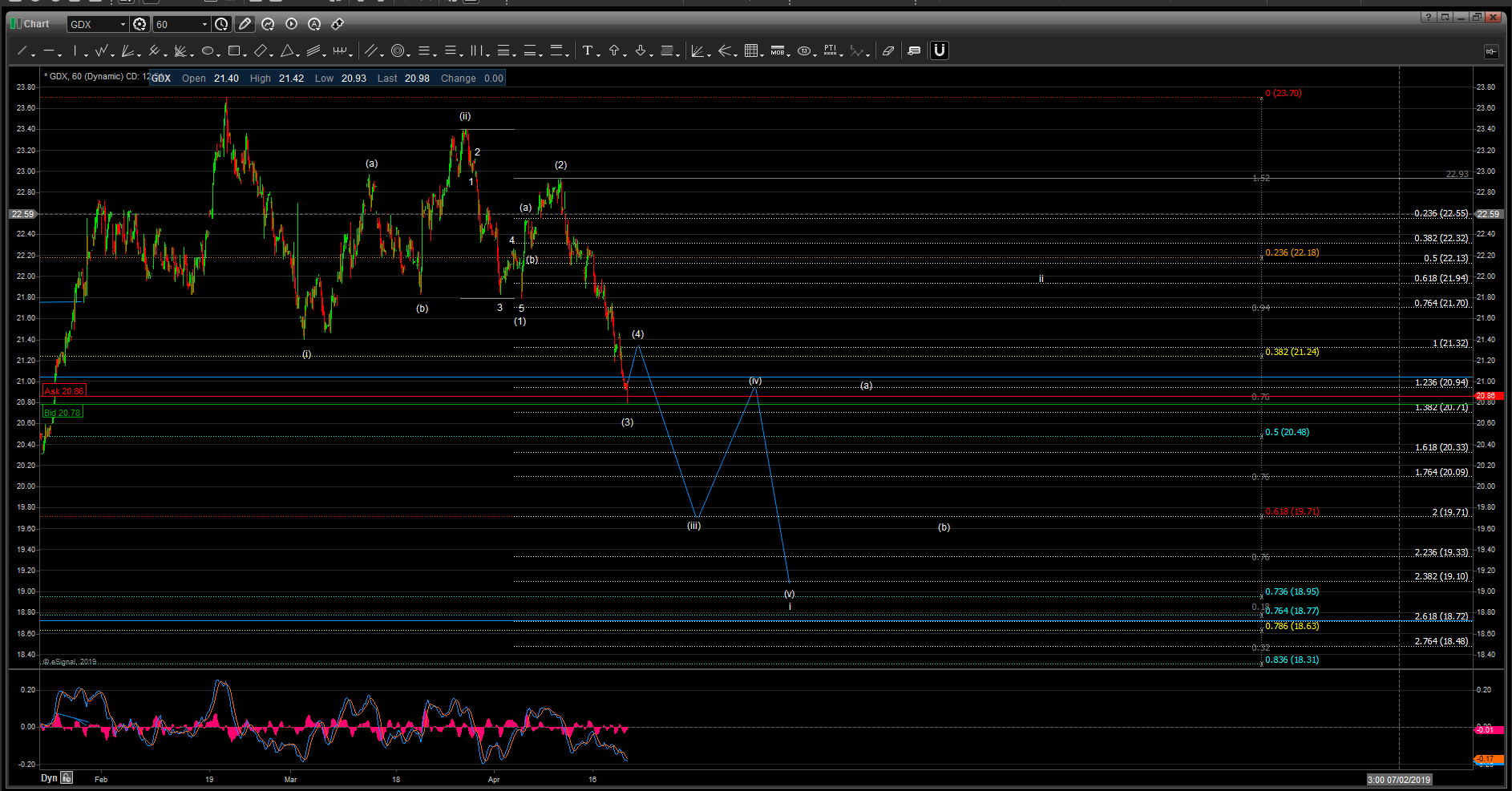This screenshot has width=1512, height=791.
Task: Open the symbol settings gear dropdown
Action: point(139,24)
